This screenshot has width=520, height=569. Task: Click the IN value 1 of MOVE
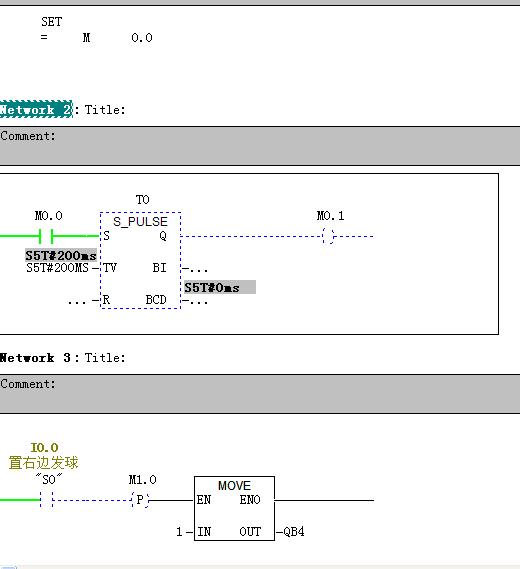tap(179, 532)
